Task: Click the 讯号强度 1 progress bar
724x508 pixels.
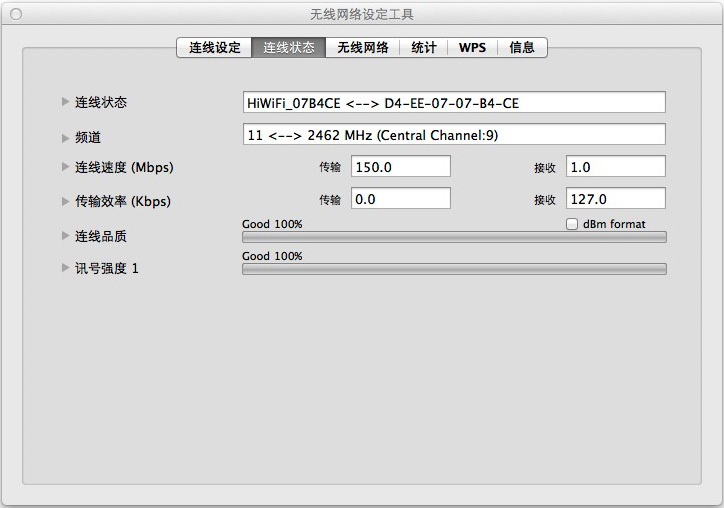Action: coord(454,269)
